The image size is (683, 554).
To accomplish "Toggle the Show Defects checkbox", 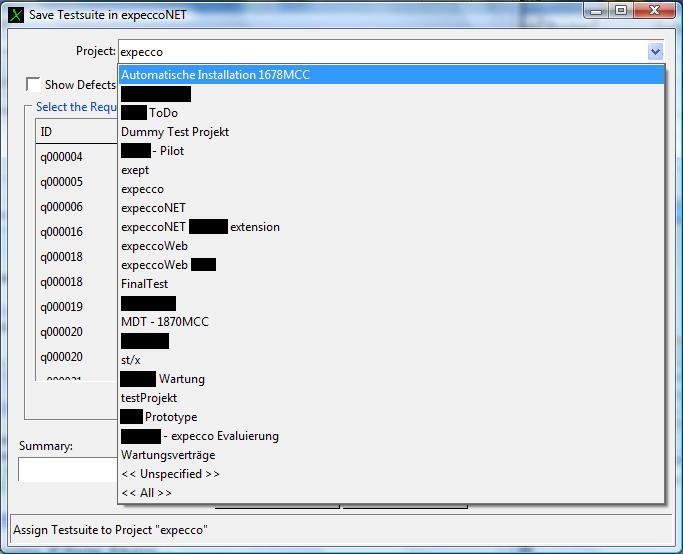I will click(x=34, y=85).
